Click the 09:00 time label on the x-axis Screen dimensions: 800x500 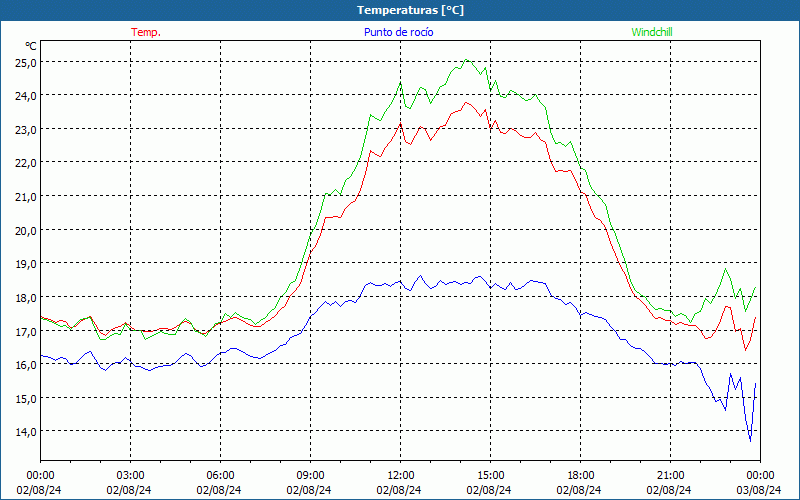tap(310, 476)
